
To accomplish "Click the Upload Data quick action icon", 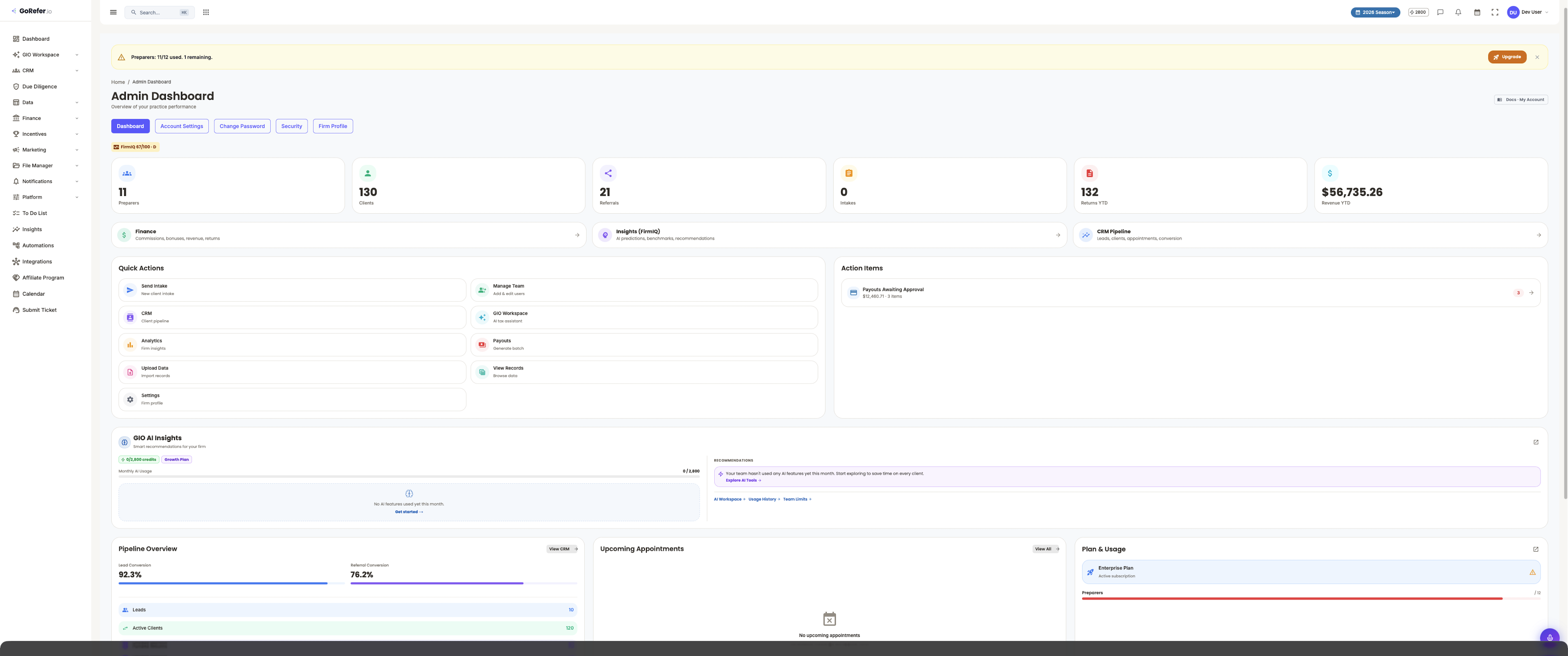I will coord(129,372).
